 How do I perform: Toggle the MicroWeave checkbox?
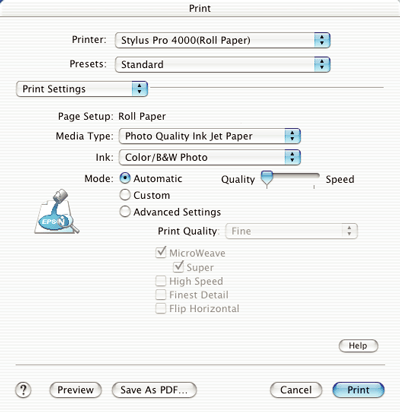click(x=161, y=253)
